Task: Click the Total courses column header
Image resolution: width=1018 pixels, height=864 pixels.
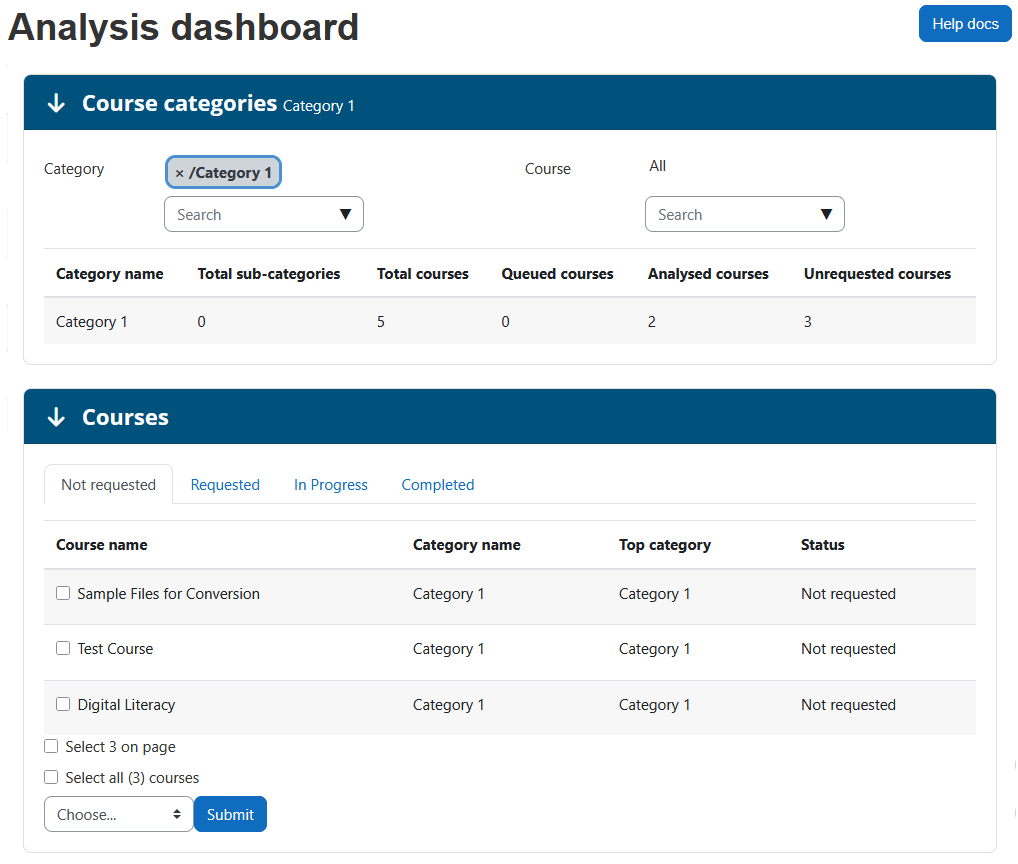Action: tap(423, 274)
